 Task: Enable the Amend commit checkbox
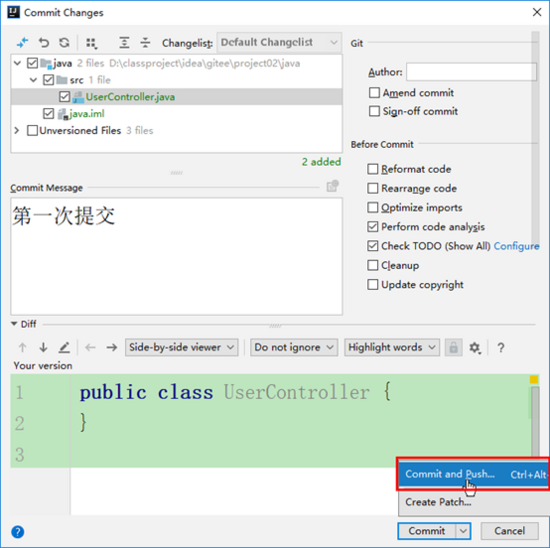374,93
